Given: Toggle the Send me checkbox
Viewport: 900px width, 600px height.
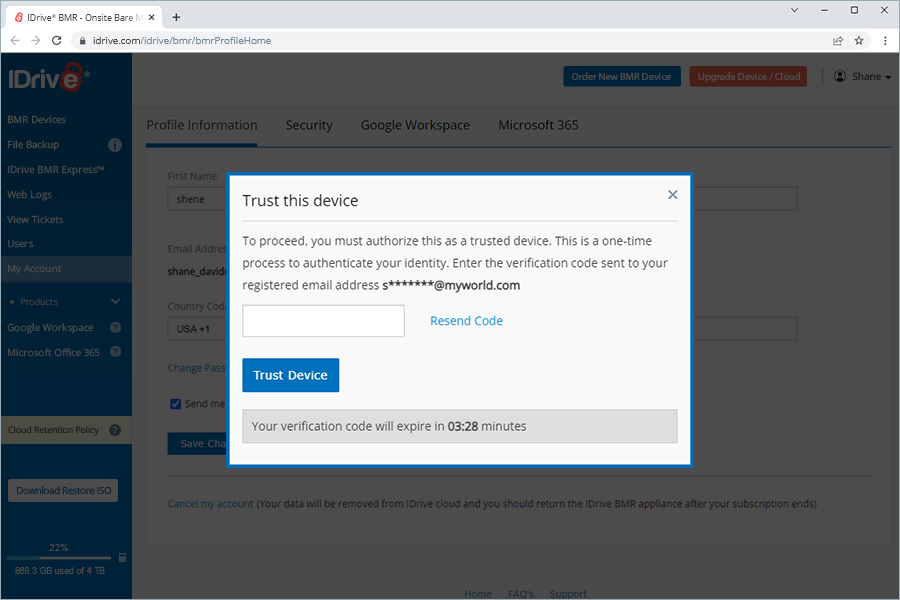Looking at the screenshot, I should point(176,404).
